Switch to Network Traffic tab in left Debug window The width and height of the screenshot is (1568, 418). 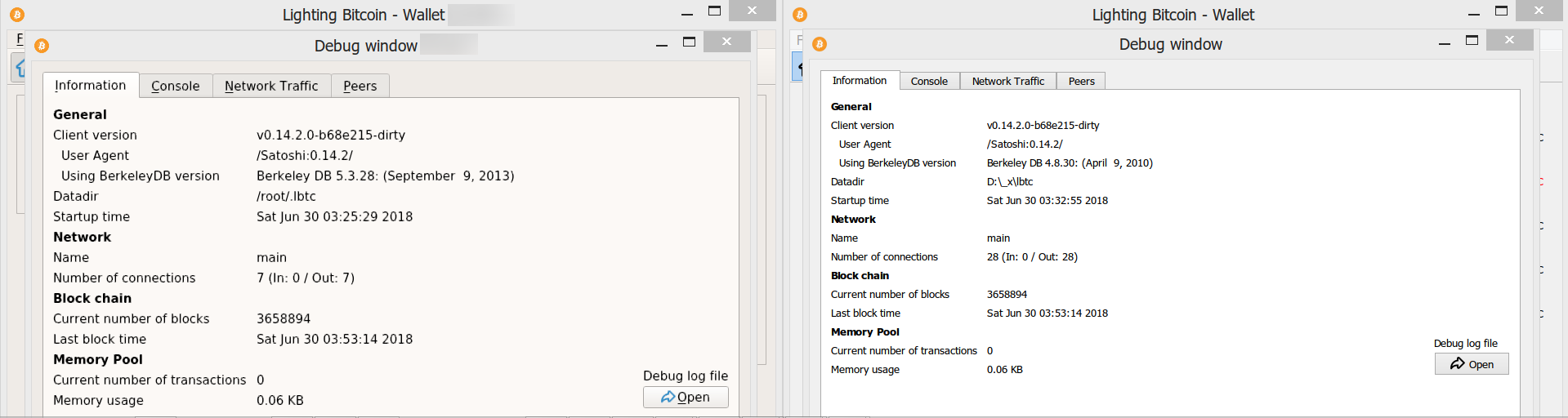point(271,86)
